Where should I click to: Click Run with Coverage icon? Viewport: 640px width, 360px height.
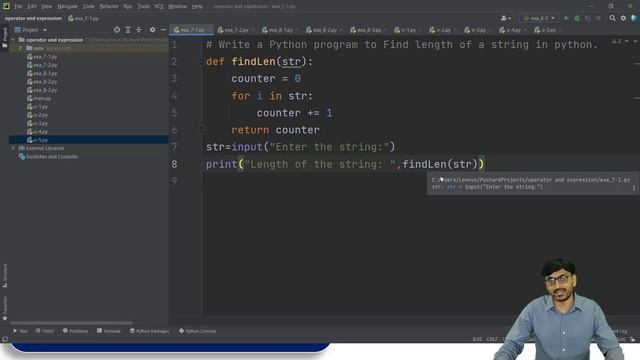click(588, 18)
